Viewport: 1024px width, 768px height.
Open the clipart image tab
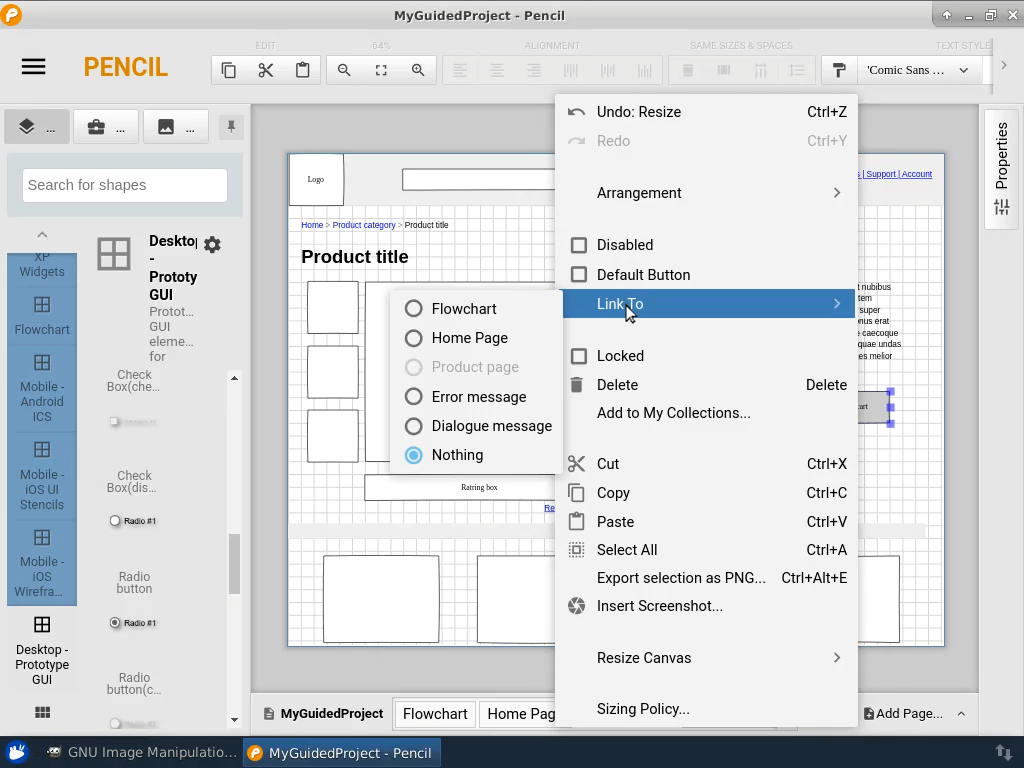coord(176,127)
